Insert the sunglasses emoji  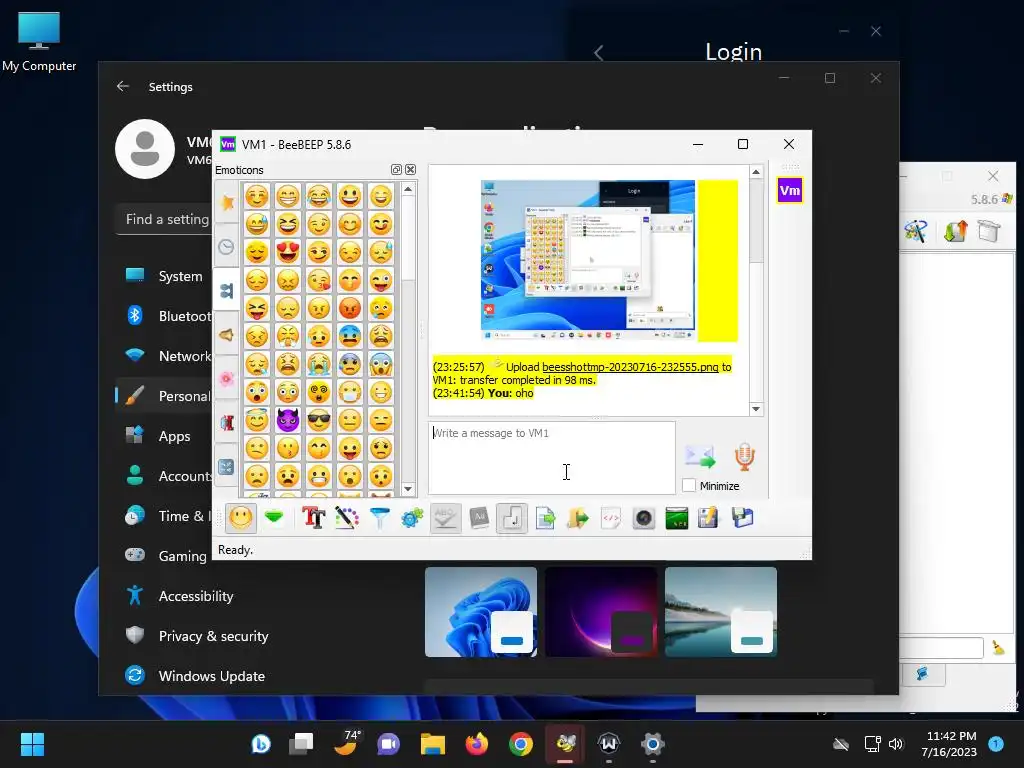click(x=319, y=420)
